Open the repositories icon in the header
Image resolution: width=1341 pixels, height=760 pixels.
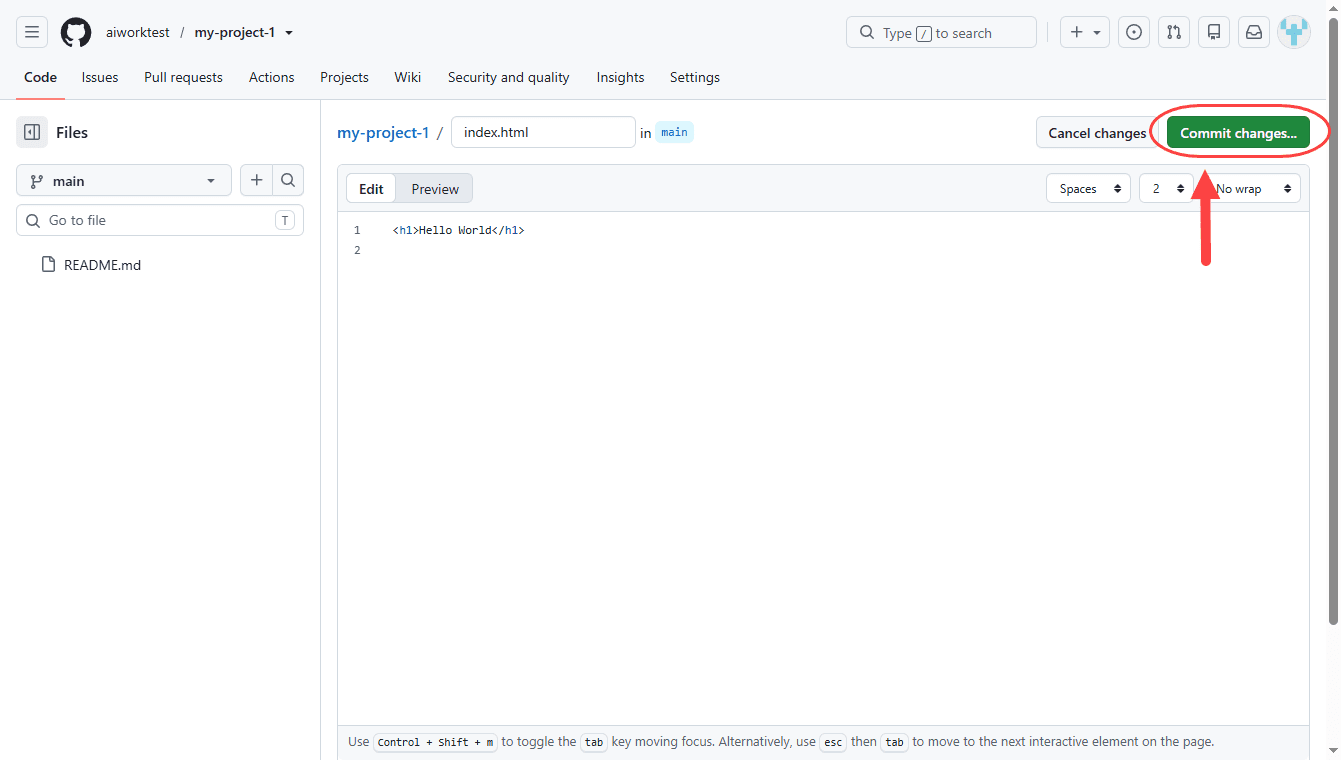(x=1214, y=32)
